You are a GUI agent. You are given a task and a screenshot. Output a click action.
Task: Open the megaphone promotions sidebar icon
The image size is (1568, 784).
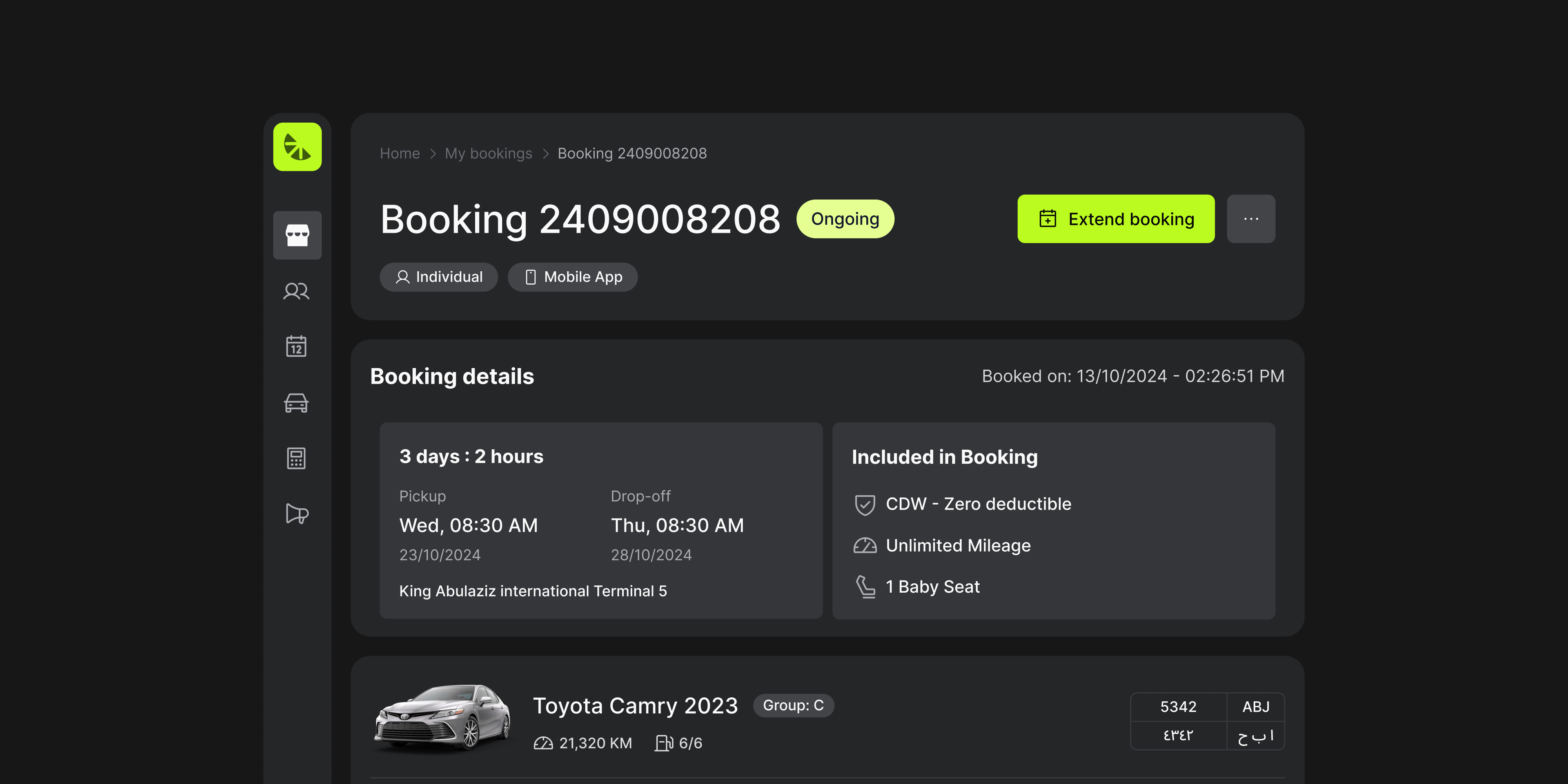click(296, 514)
